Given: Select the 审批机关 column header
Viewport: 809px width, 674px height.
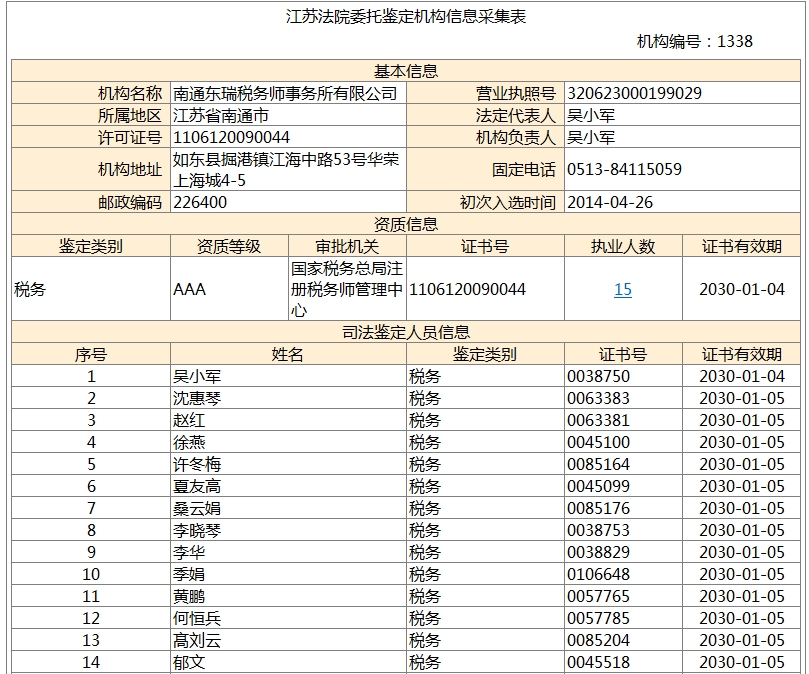Looking at the screenshot, I should click(347, 246).
